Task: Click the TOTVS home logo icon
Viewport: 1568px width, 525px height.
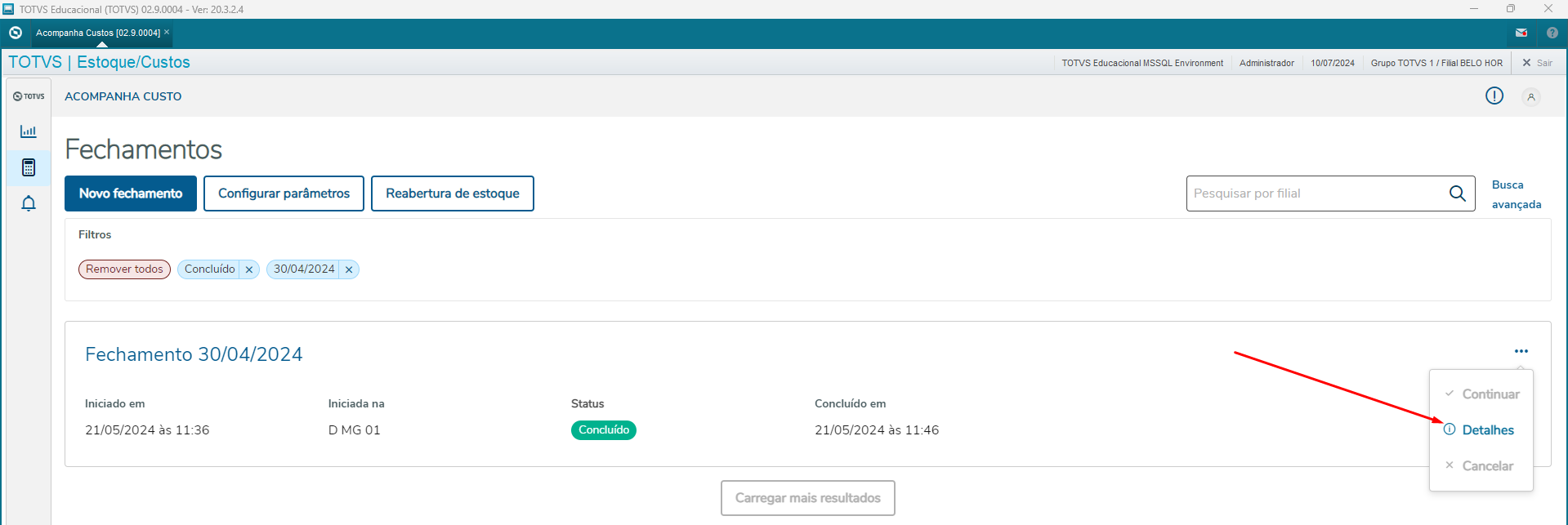Action: click(x=15, y=33)
